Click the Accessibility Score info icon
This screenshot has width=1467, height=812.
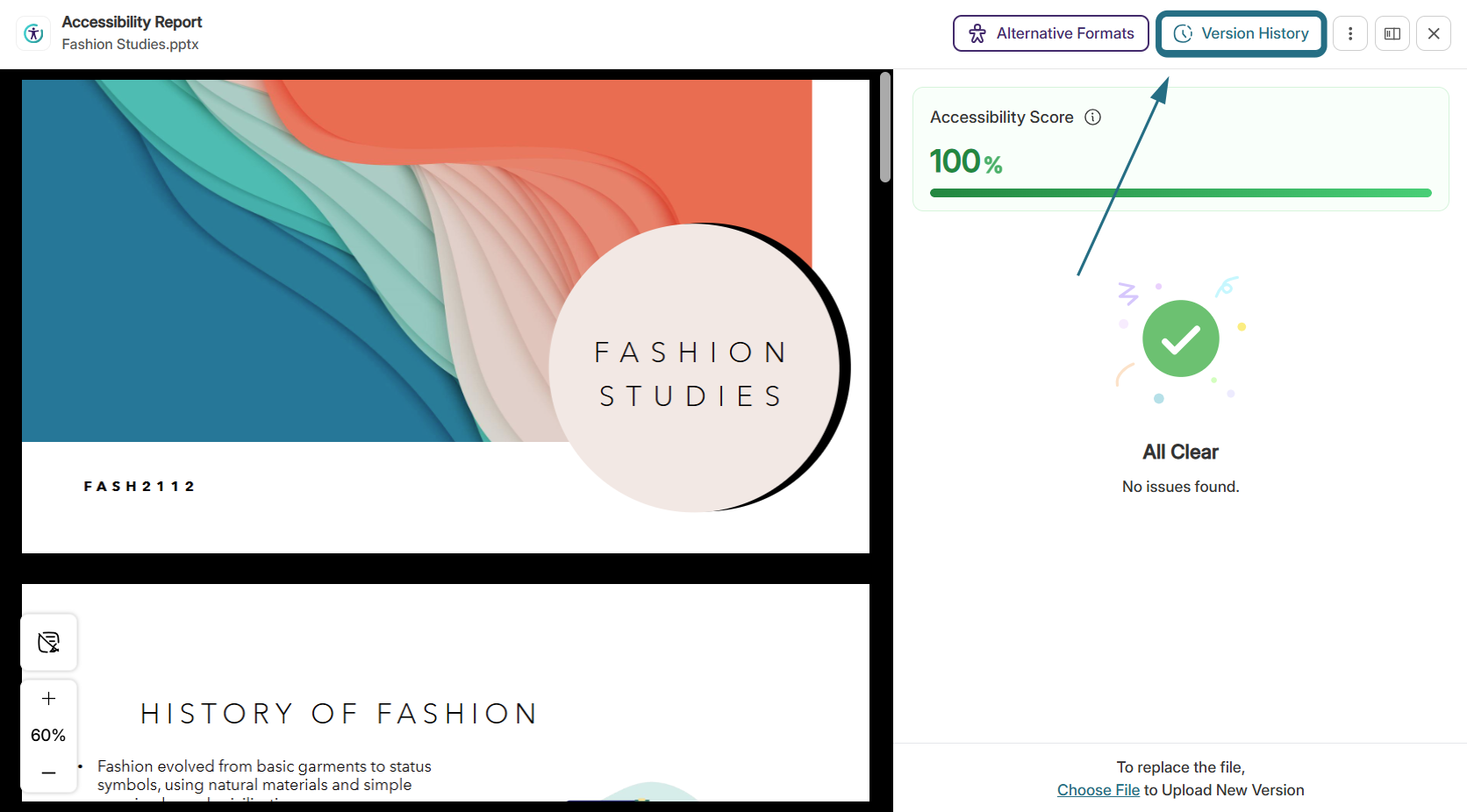tap(1092, 118)
